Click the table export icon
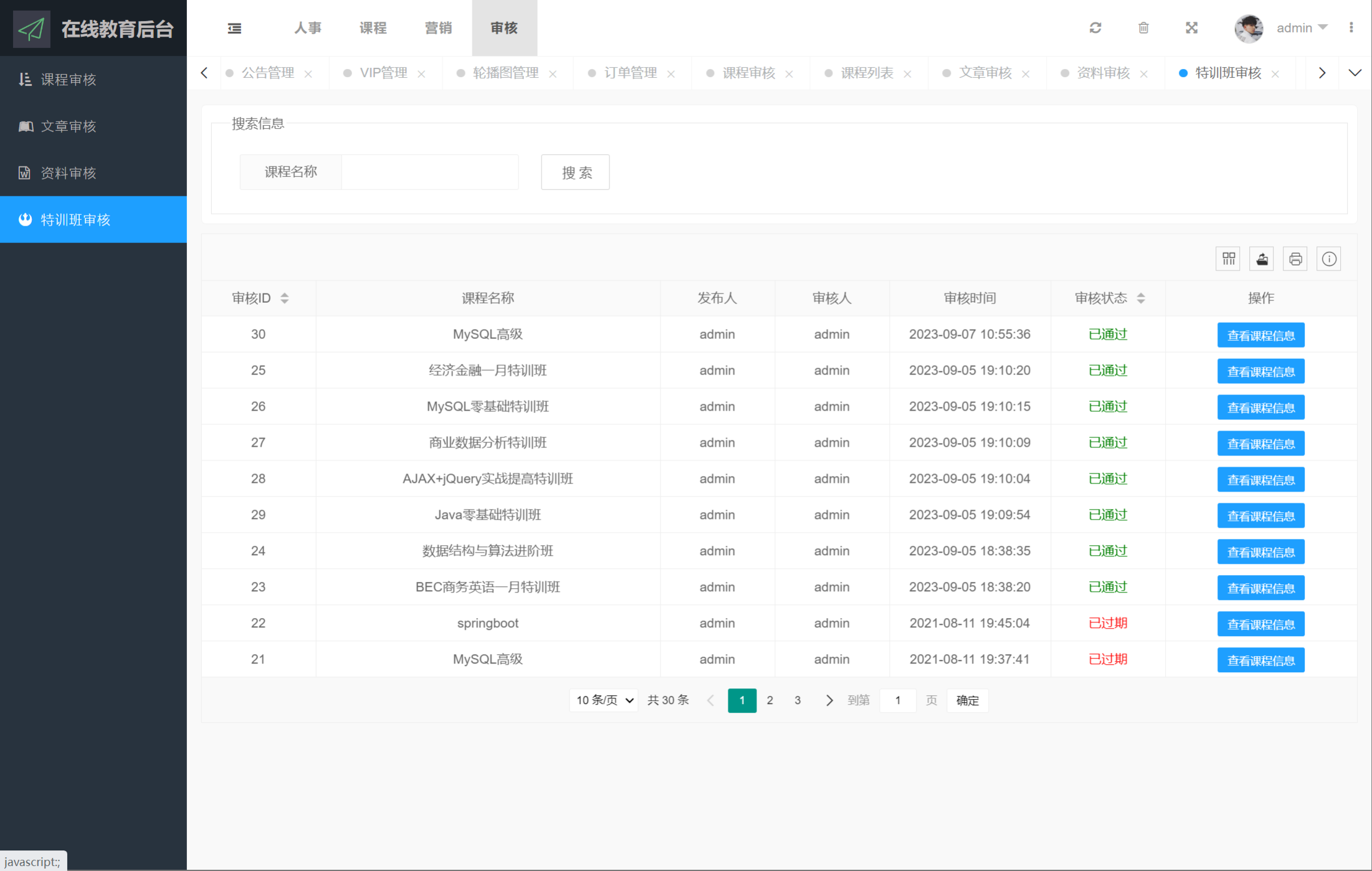The height and width of the screenshot is (871, 1372). 1262,259
